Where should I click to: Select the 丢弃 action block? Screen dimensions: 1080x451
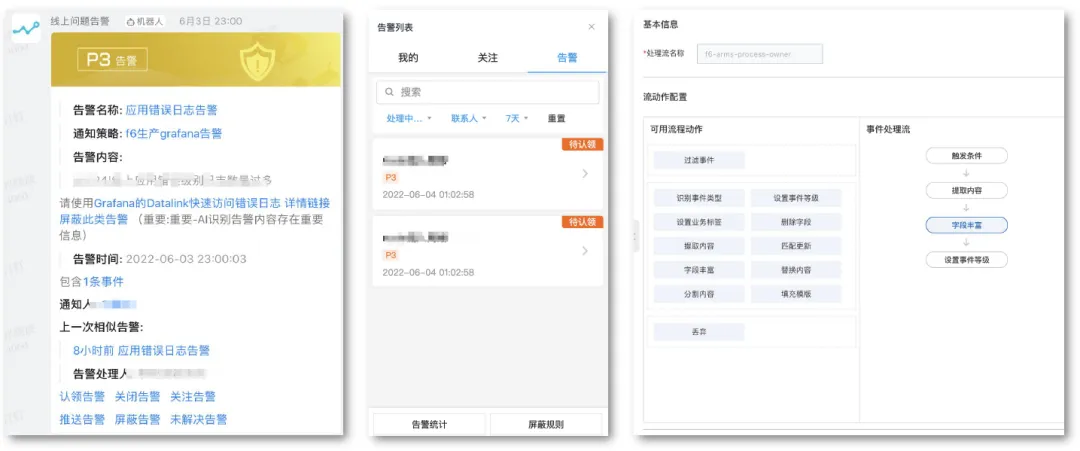[699, 332]
